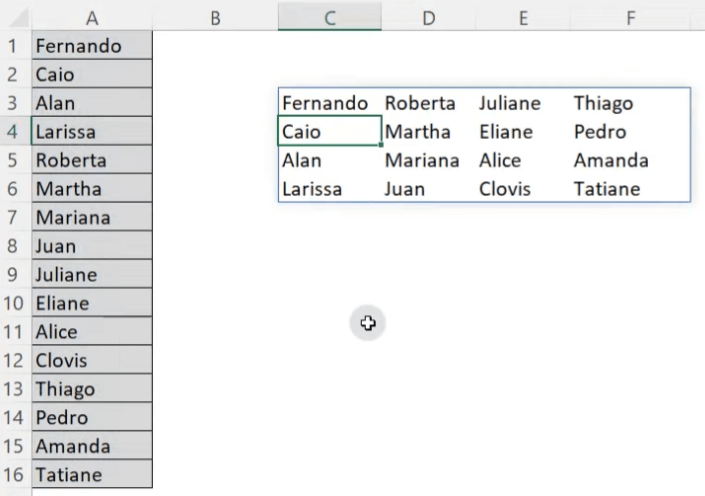This screenshot has height=496, width=705.
Task: Click Eliane in column A
Action: [x=92, y=303]
